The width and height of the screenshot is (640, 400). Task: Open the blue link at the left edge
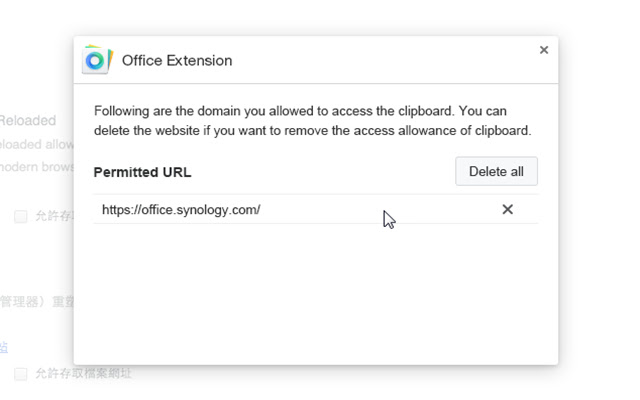tap(3, 346)
